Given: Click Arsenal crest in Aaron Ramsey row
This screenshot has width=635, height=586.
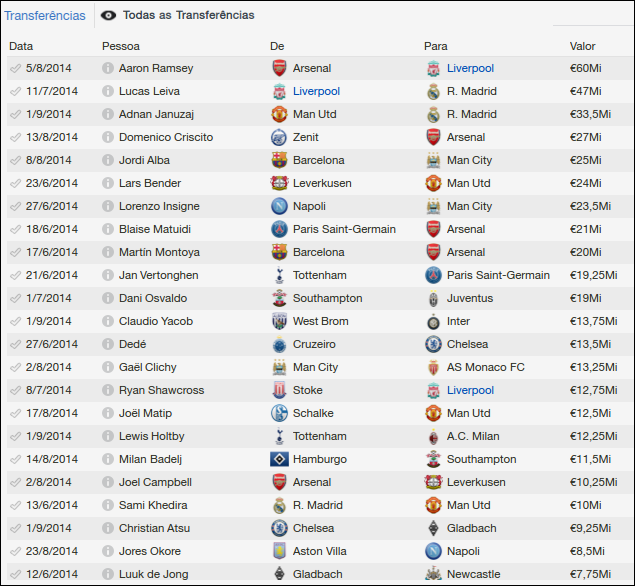Looking at the screenshot, I should tap(279, 68).
